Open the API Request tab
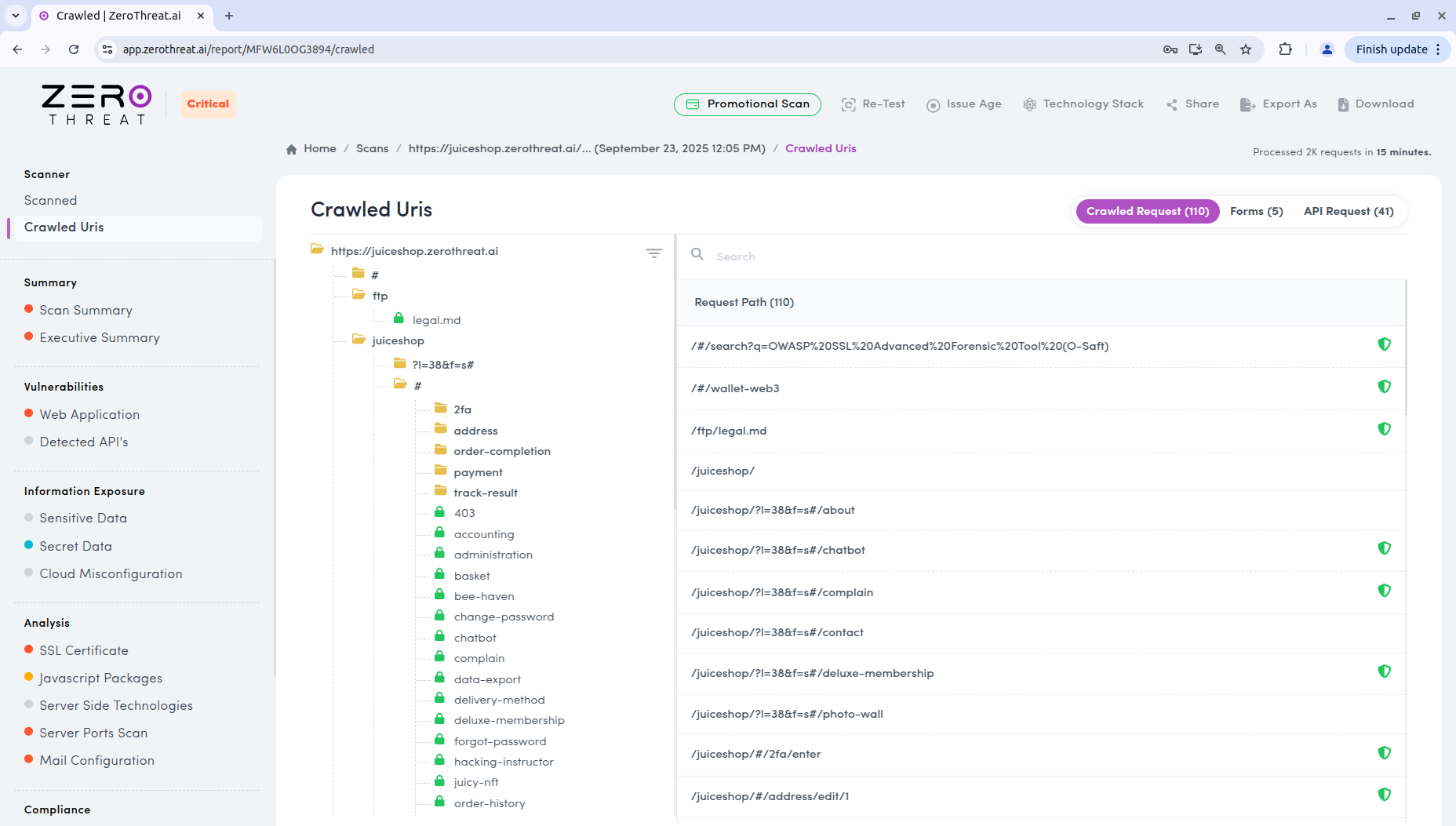Viewport: 1456px width, 826px height. click(x=1348, y=211)
